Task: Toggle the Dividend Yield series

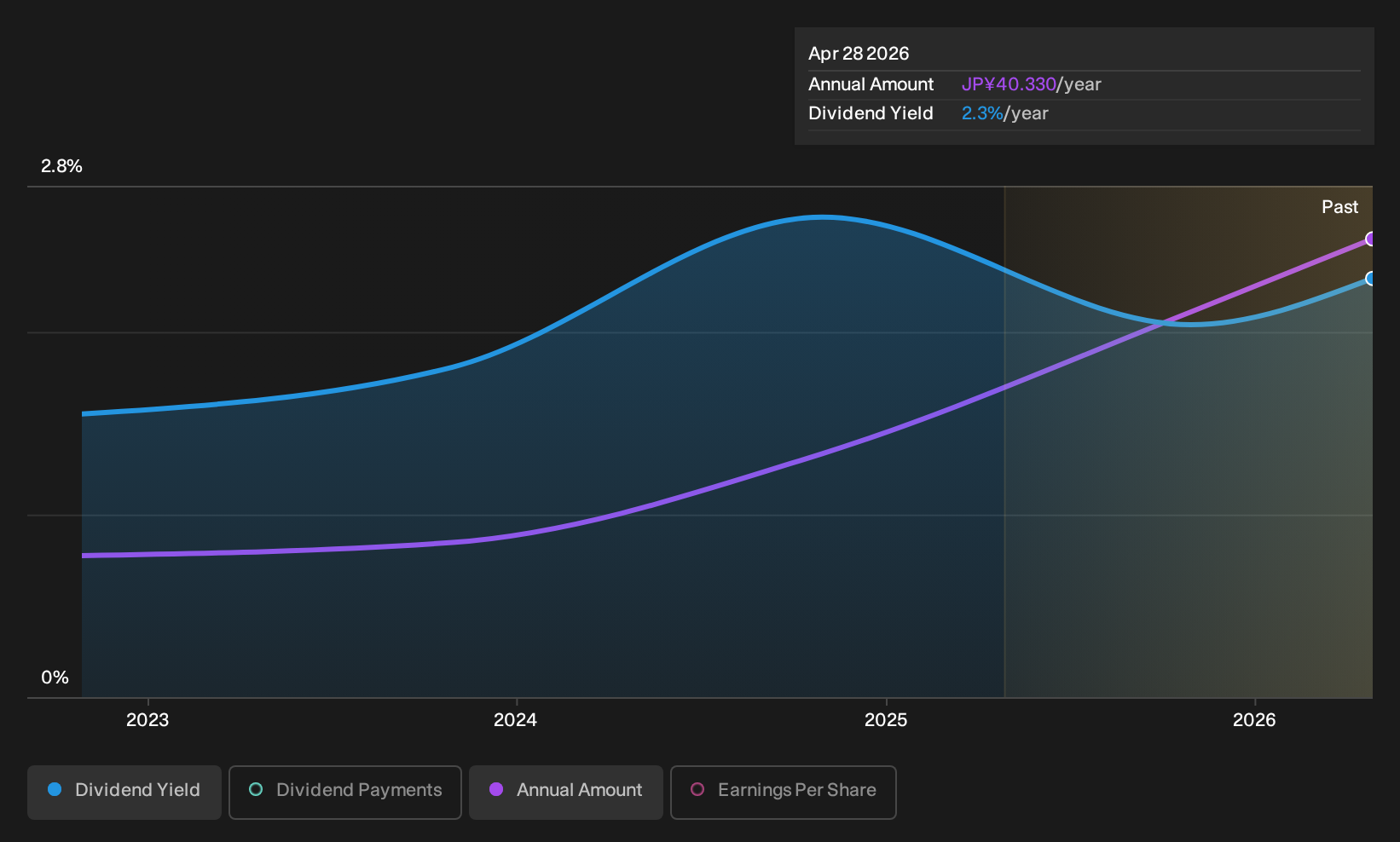Action: pyautogui.click(x=124, y=792)
